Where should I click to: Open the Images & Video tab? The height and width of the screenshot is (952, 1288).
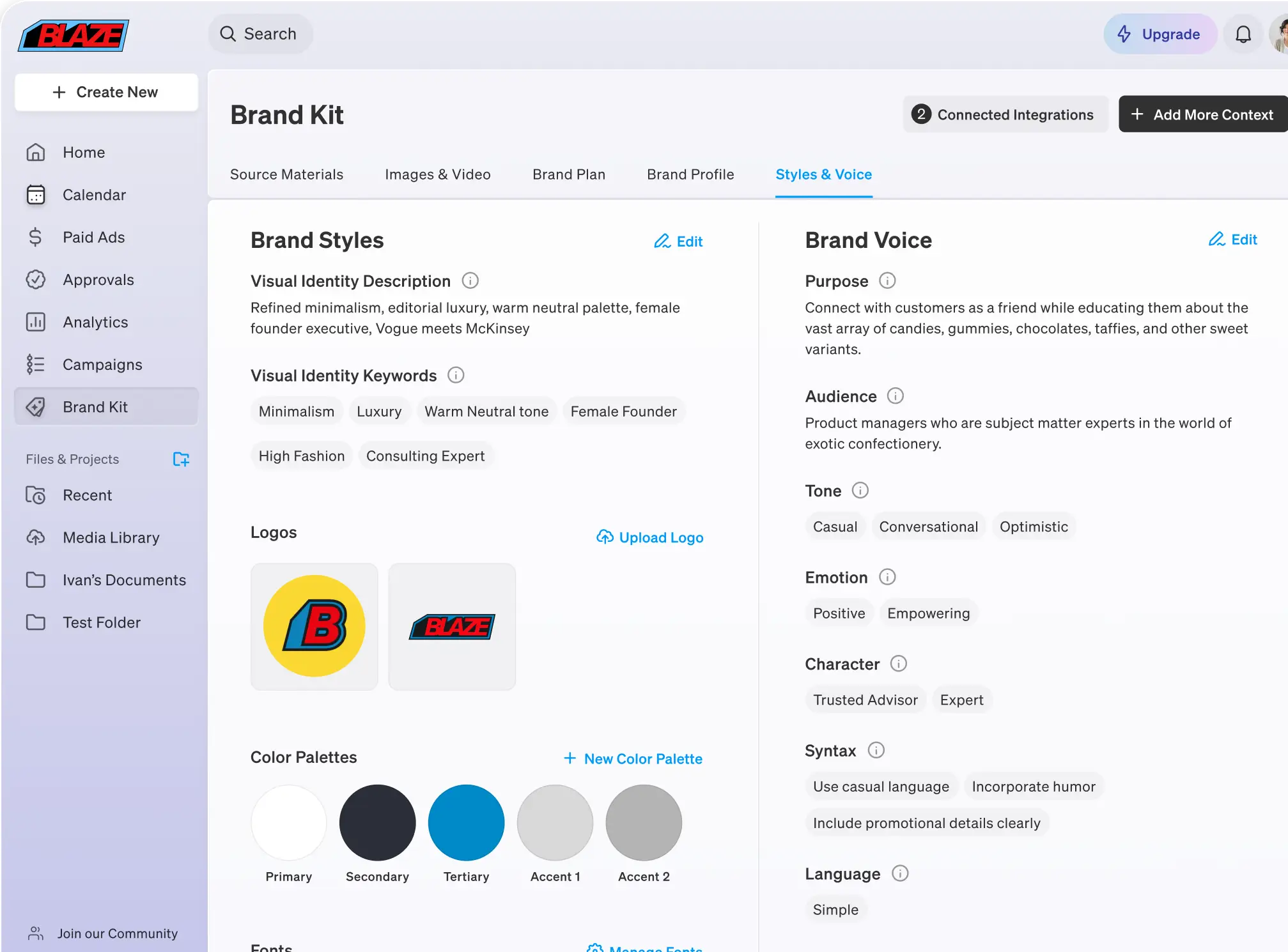coord(437,174)
